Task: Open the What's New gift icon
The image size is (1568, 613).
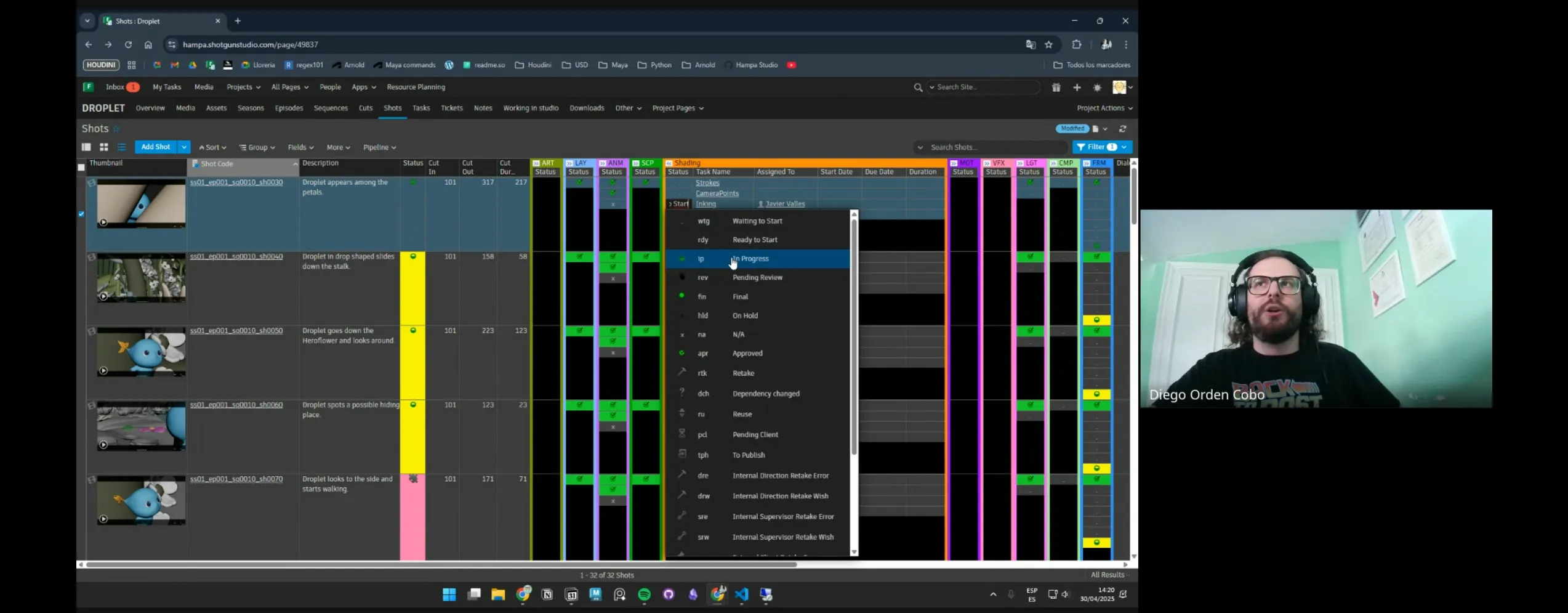Action: pyautogui.click(x=1056, y=87)
